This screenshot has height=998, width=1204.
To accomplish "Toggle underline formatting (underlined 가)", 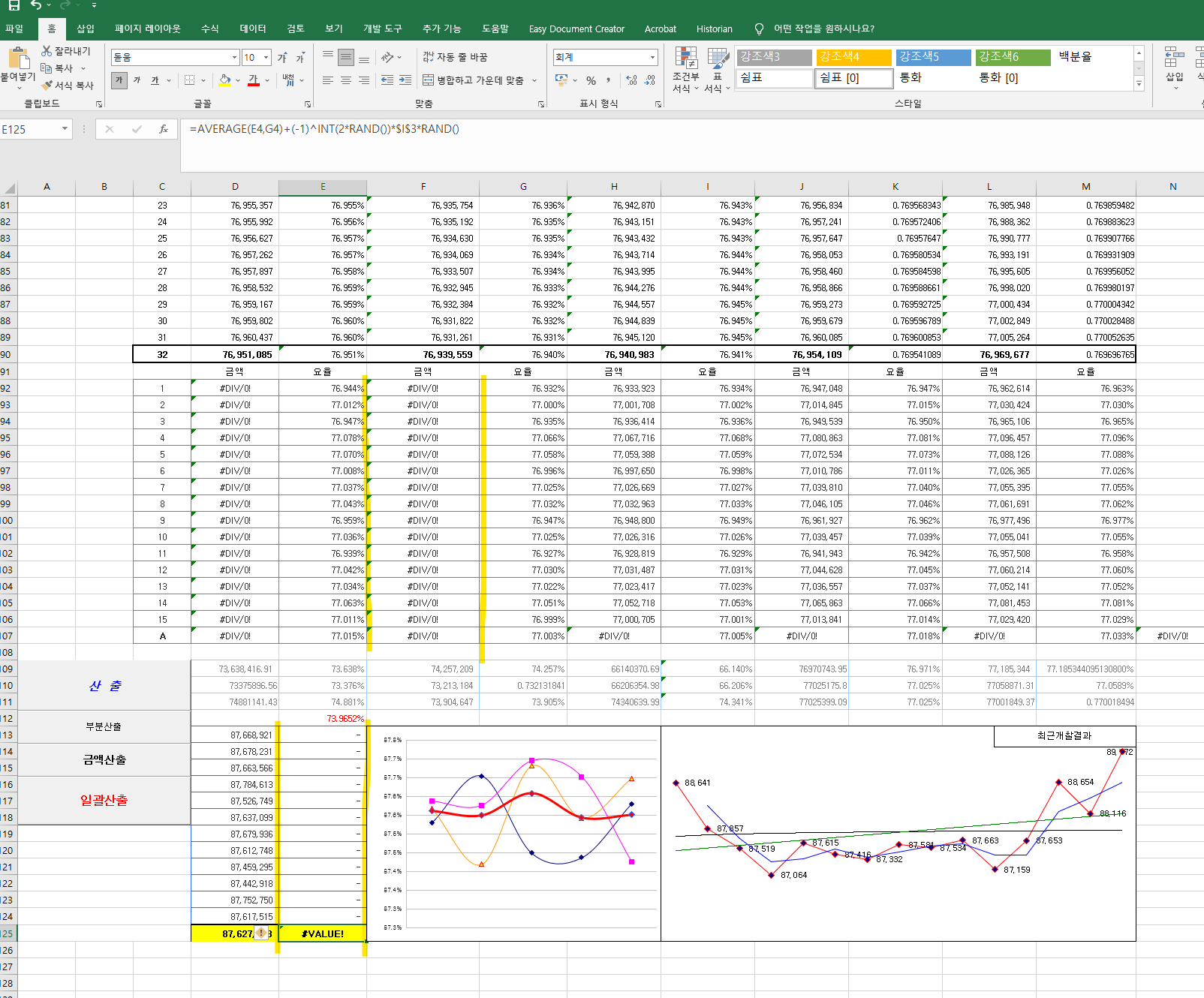I will [155, 80].
